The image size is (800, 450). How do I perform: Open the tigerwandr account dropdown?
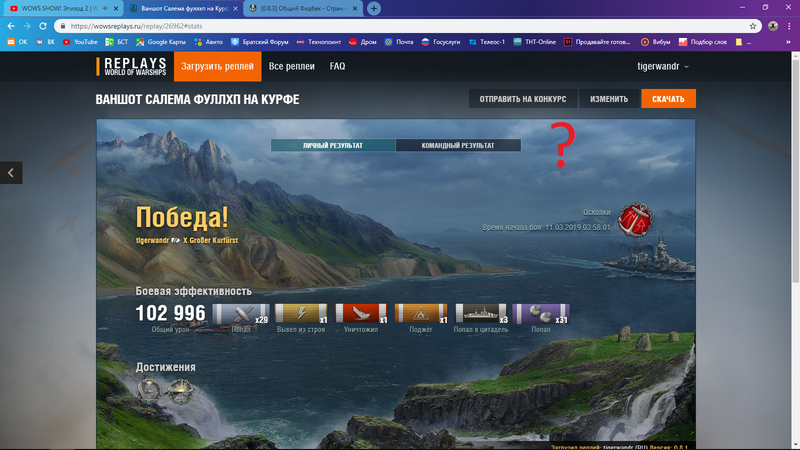pyautogui.click(x=664, y=67)
